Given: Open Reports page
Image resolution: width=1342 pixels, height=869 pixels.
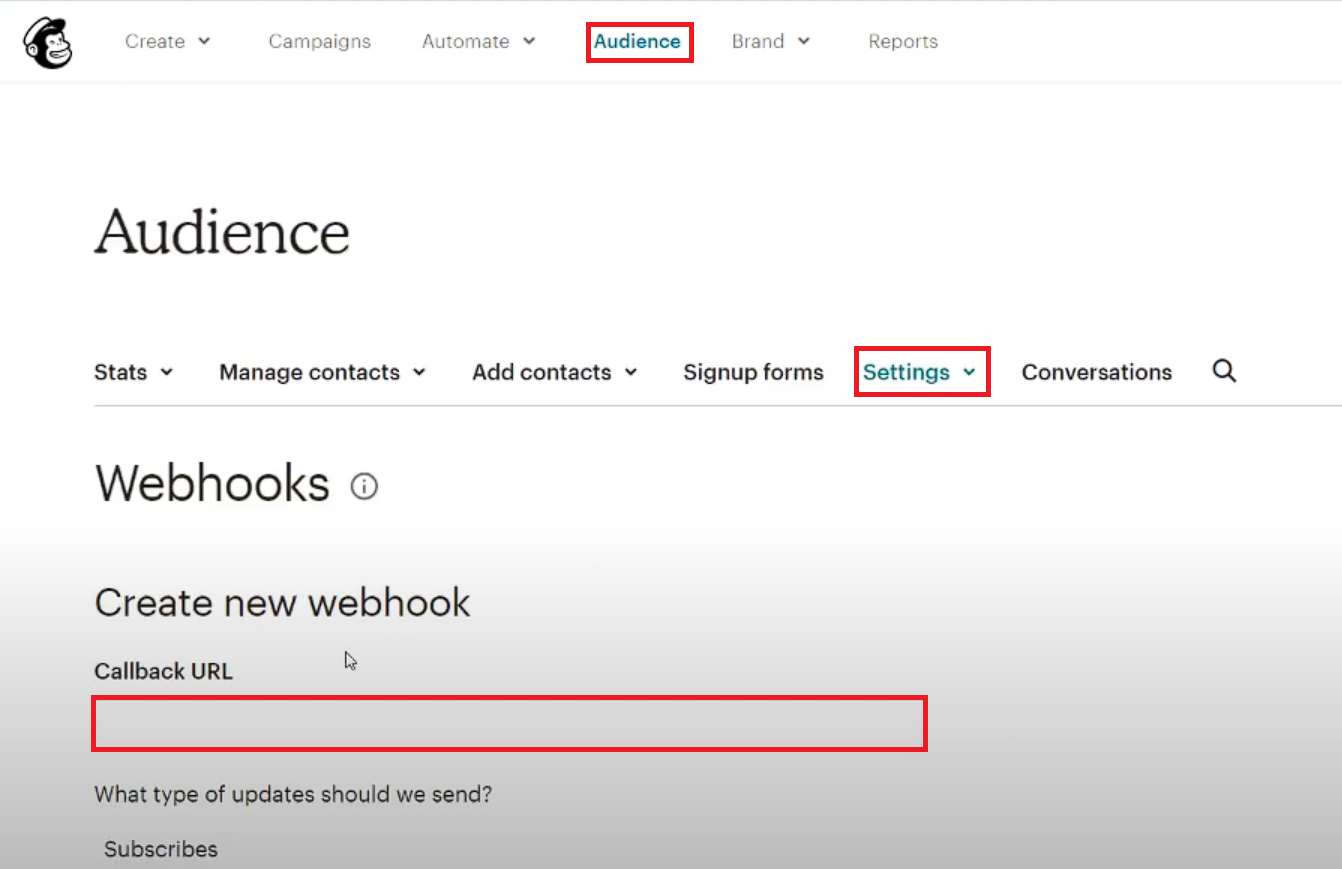Looking at the screenshot, I should click(903, 41).
